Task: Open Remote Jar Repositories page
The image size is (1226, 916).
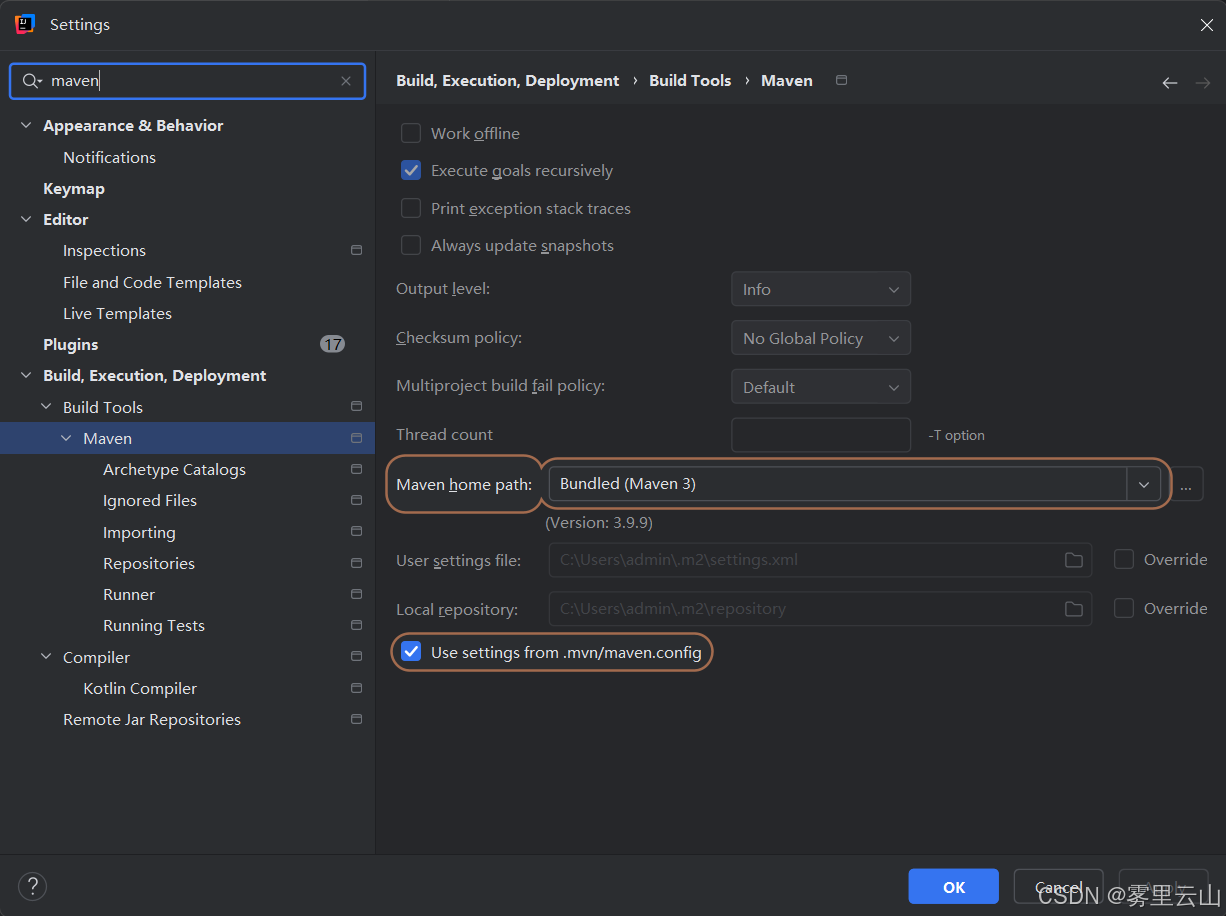Action: pyautogui.click(x=152, y=719)
